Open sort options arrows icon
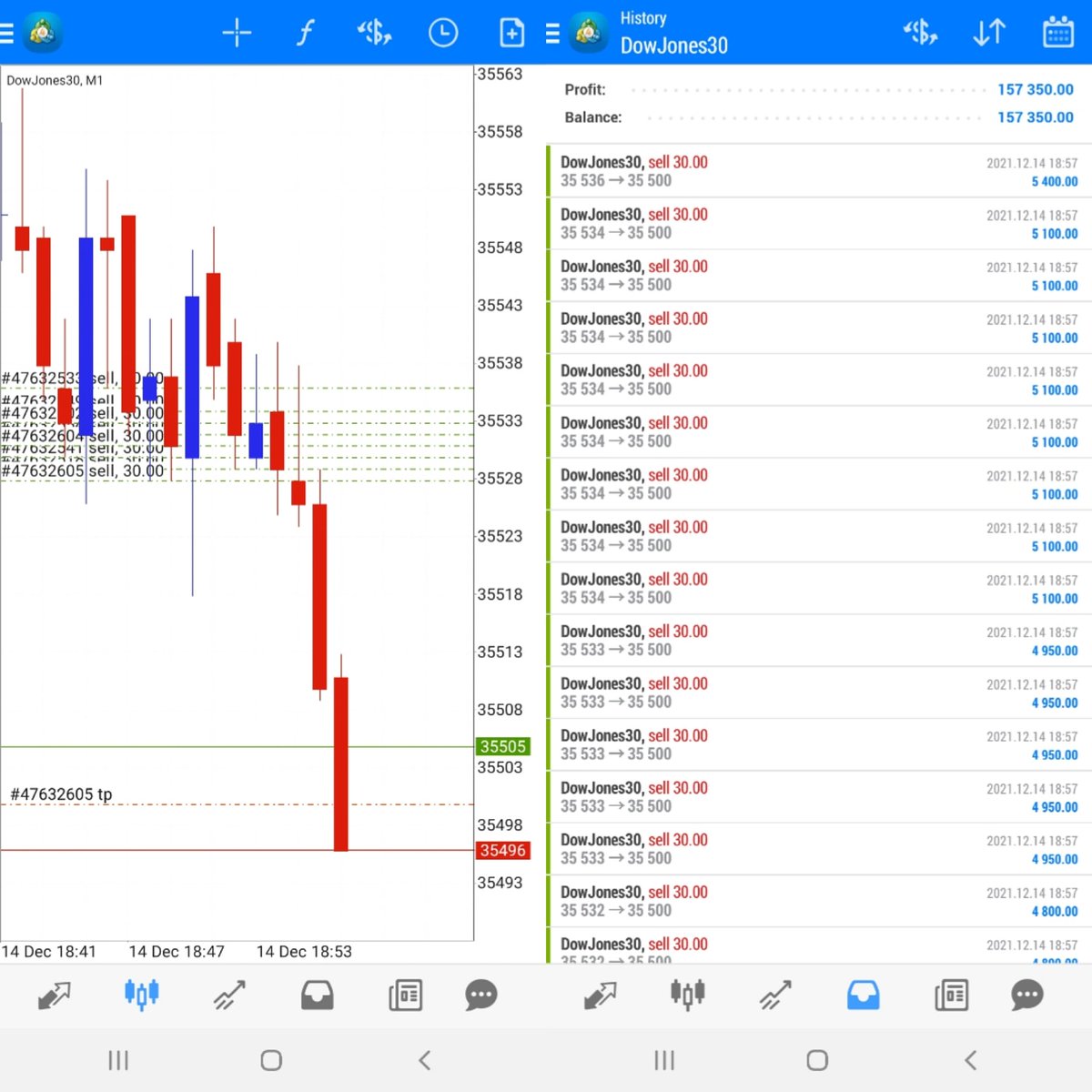This screenshot has height=1092, width=1092. click(x=989, y=34)
